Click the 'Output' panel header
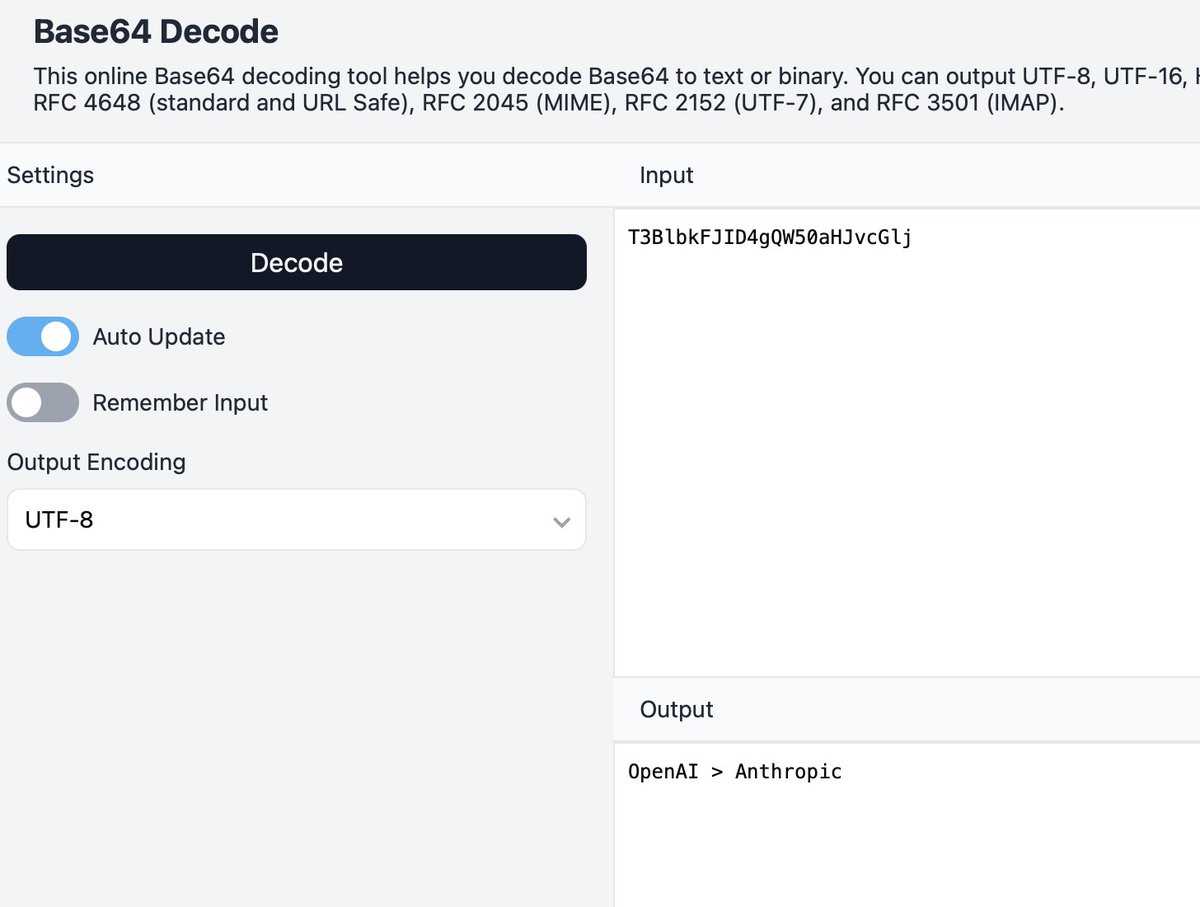Screen dimensions: 1200x907 pyautogui.click(x=676, y=710)
